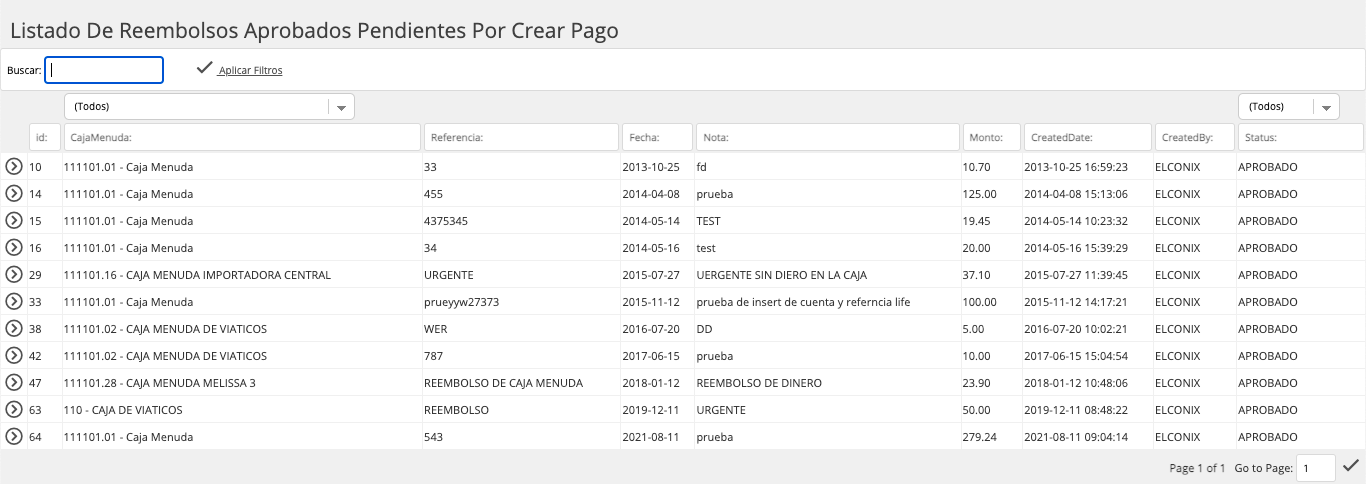The image size is (1366, 484).
Task: Expand row id 47 arrow icon
Action: pos(14,383)
